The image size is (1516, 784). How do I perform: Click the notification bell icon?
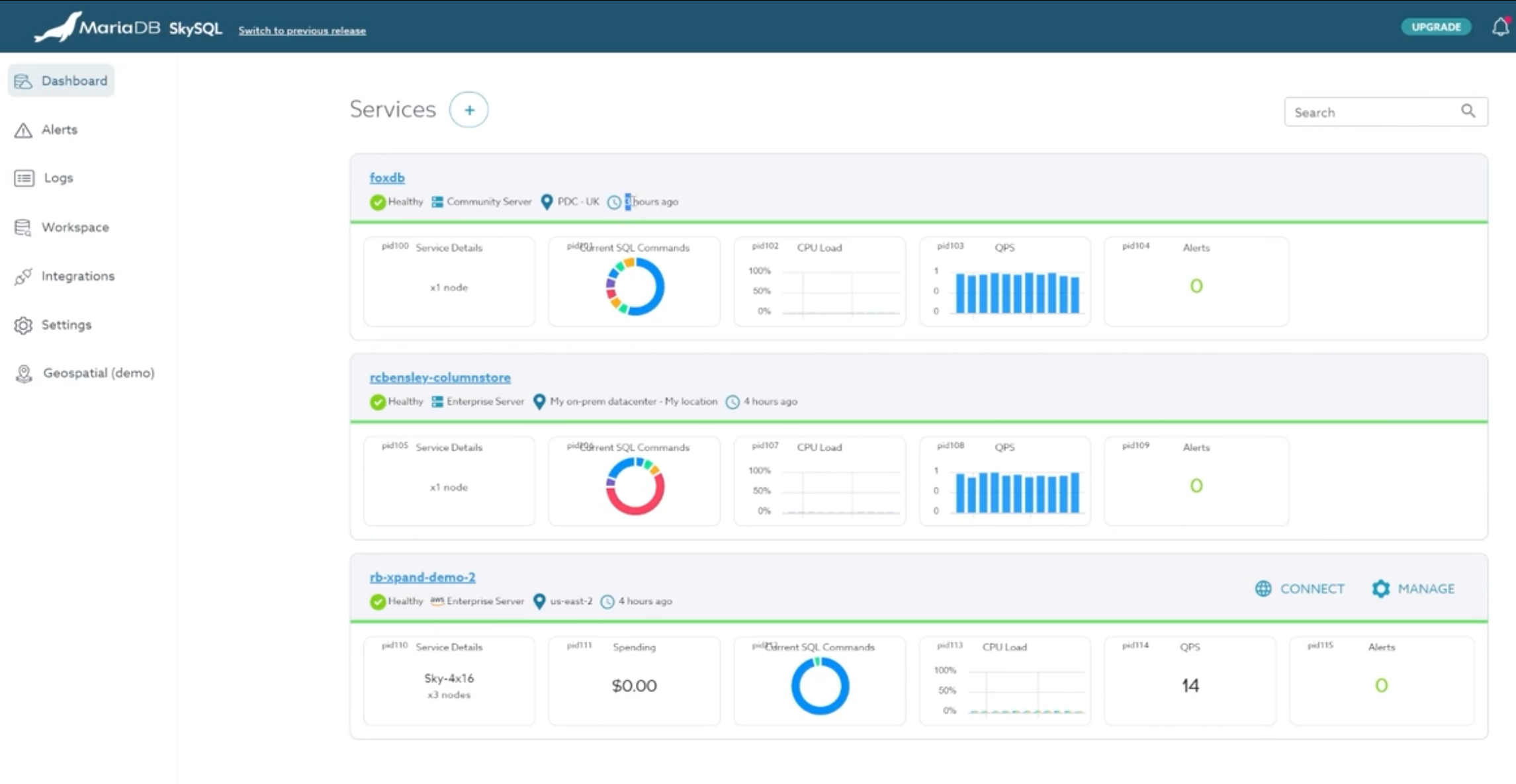[x=1499, y=26]
